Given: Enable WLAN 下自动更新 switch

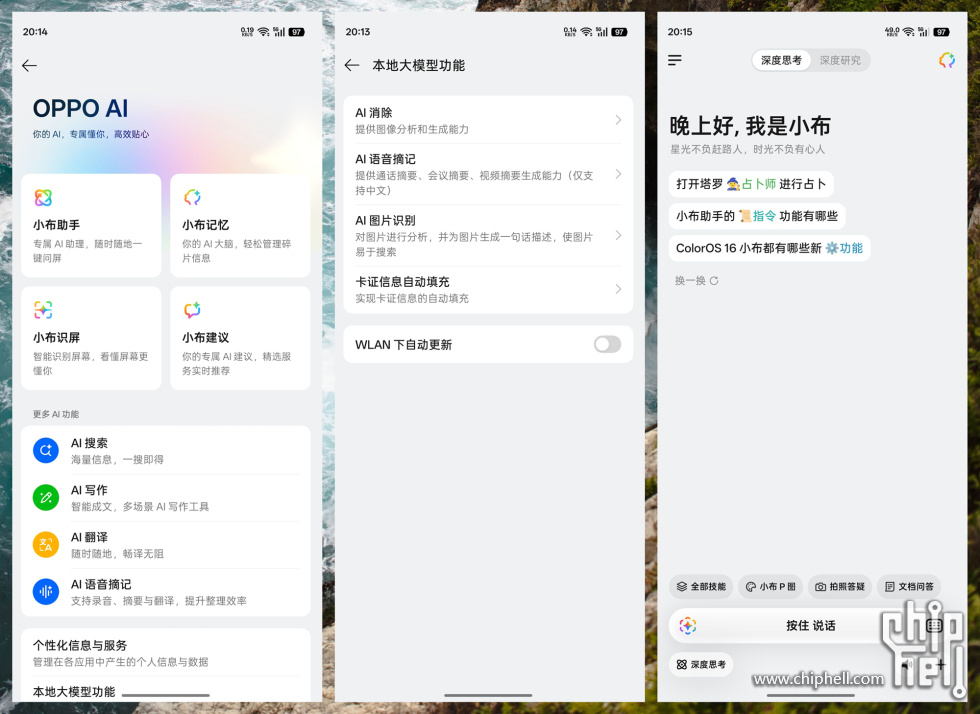Looking at the screenshot, I should click(607, 343).
